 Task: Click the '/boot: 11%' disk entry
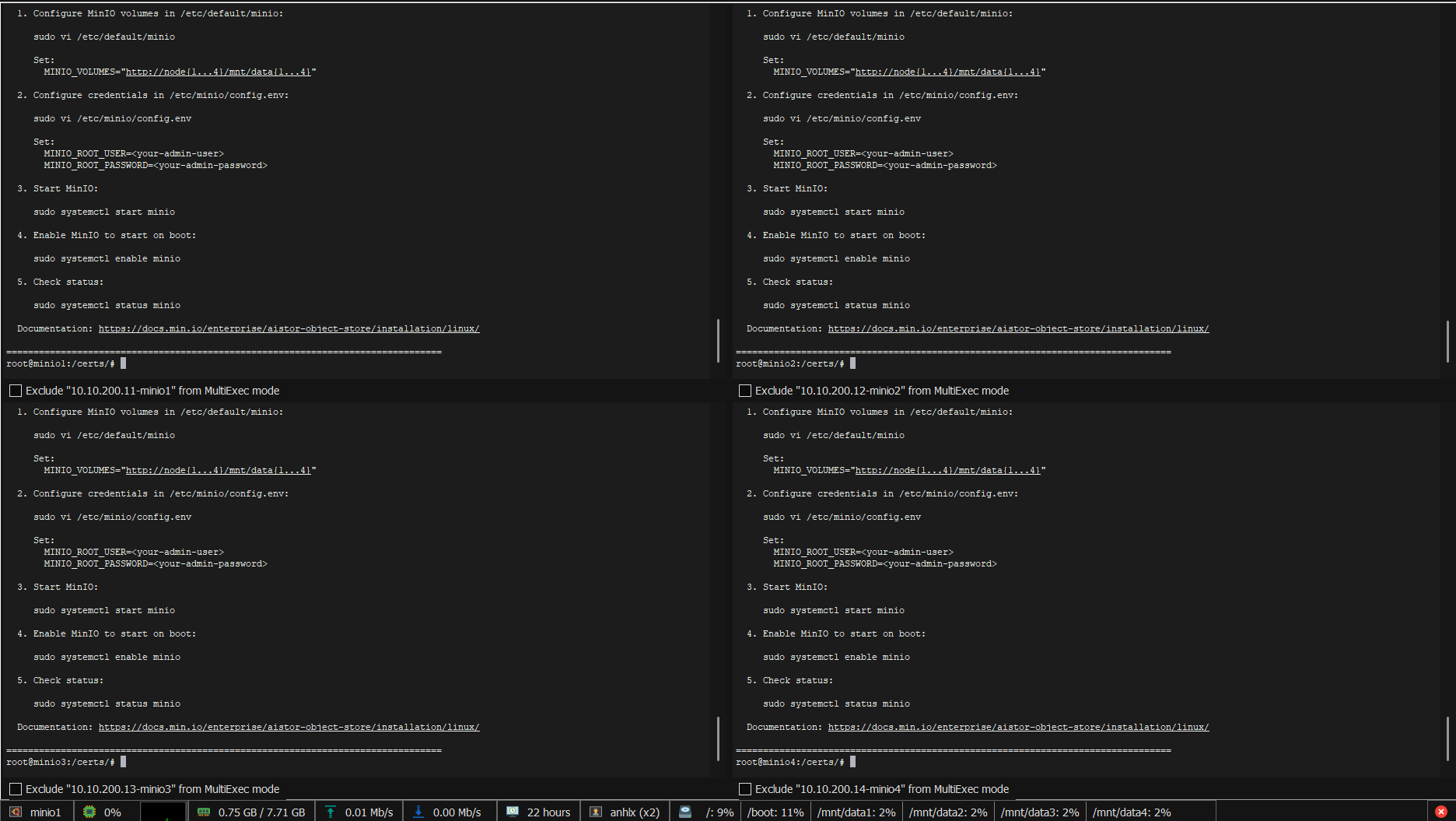(775, 812)
